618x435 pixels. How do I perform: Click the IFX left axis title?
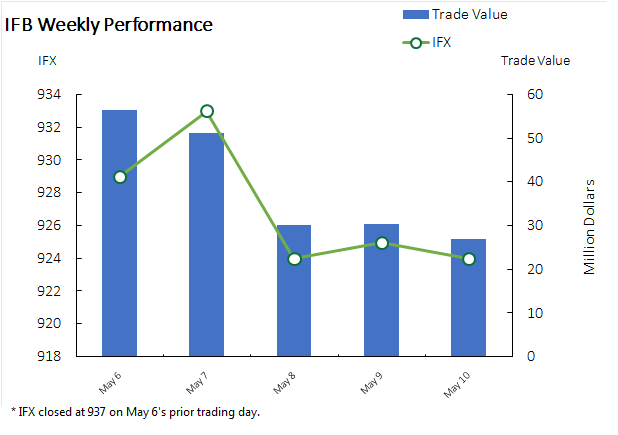pos(47,60)
